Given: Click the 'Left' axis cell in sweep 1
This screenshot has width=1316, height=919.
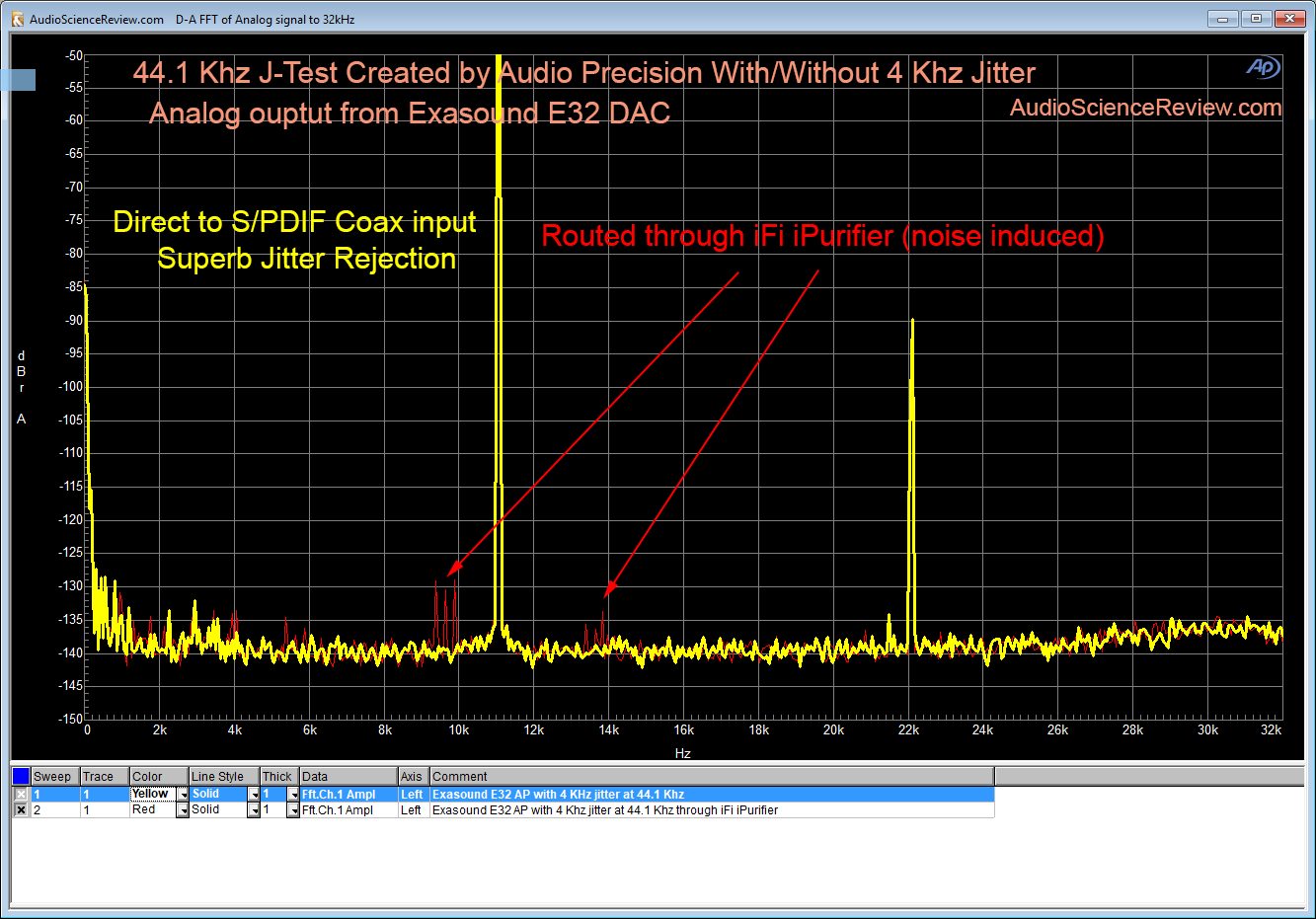Looking at the screenshot, I should (414, 794).
